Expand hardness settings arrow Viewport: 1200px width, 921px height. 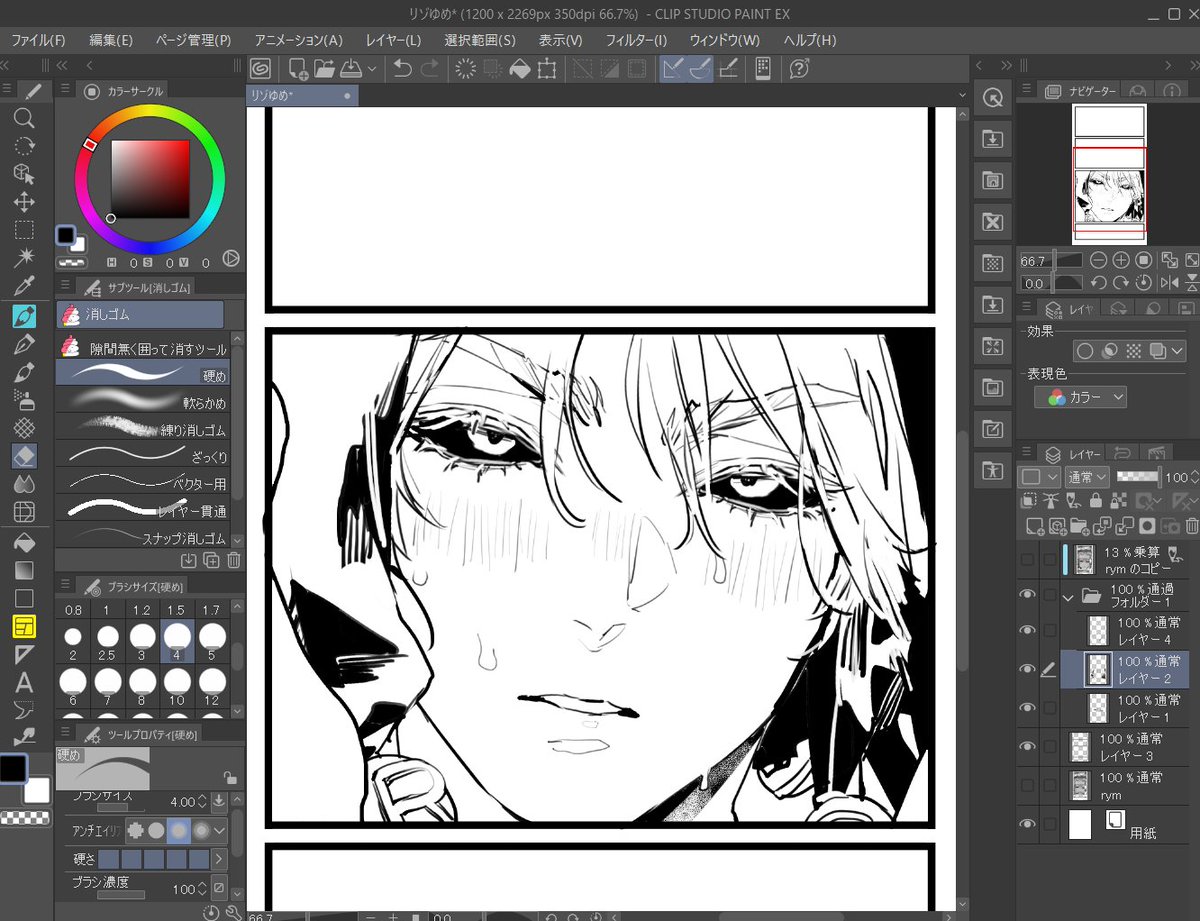click(220, 858)
